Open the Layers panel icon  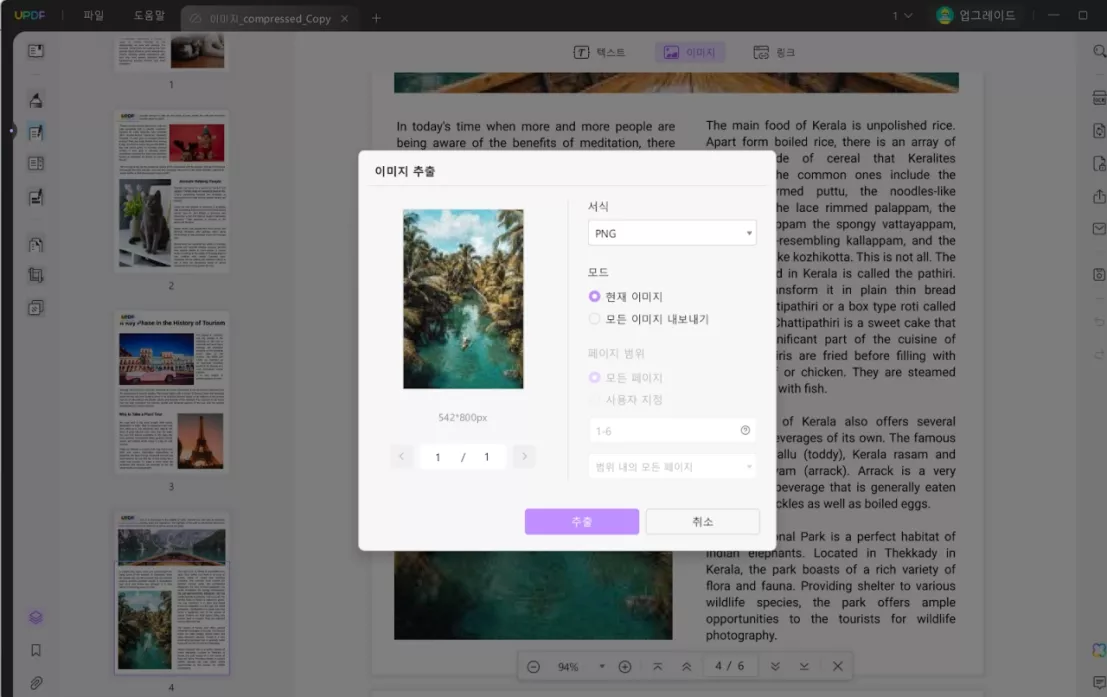[35, 617]
